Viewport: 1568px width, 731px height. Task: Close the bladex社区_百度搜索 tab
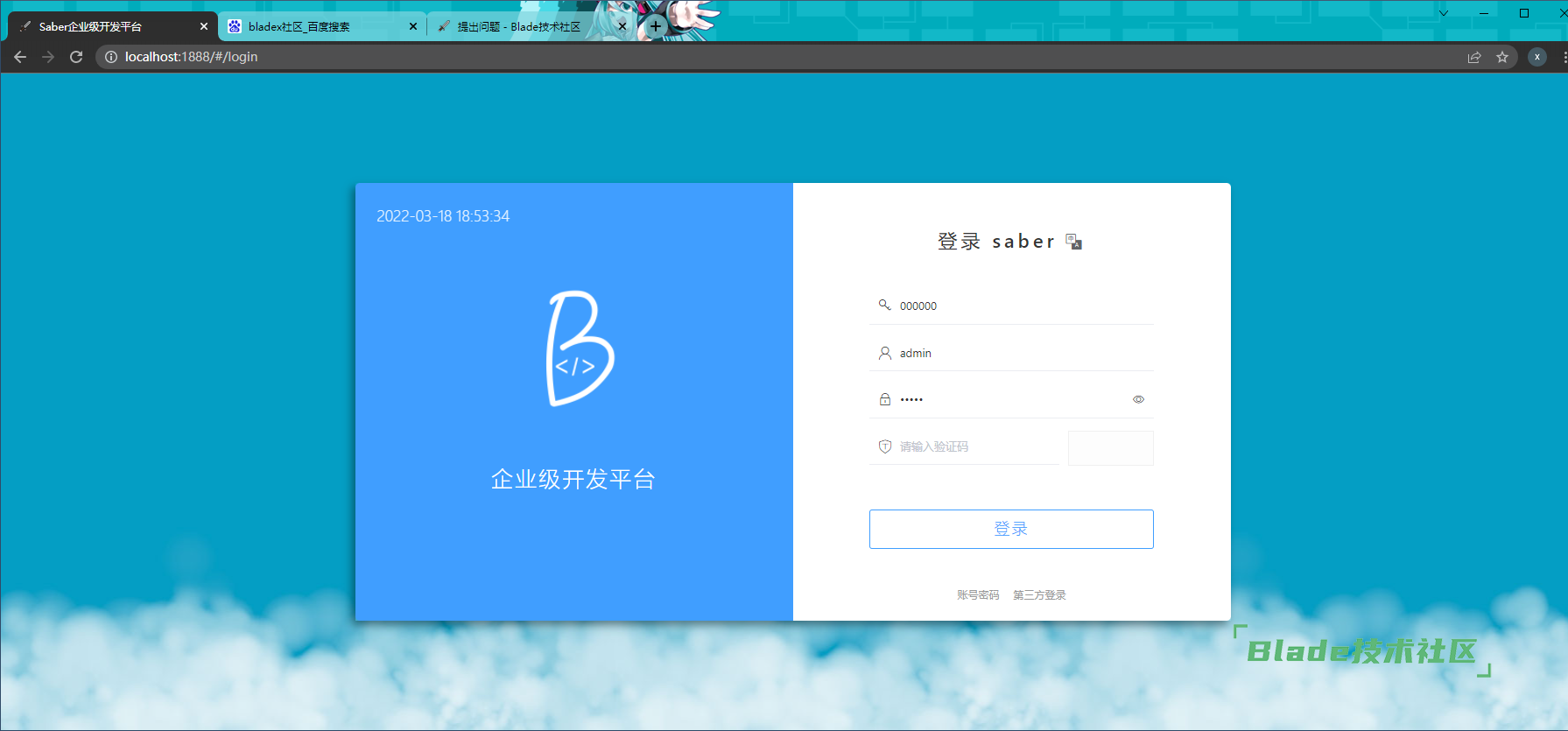pos(413,26)
